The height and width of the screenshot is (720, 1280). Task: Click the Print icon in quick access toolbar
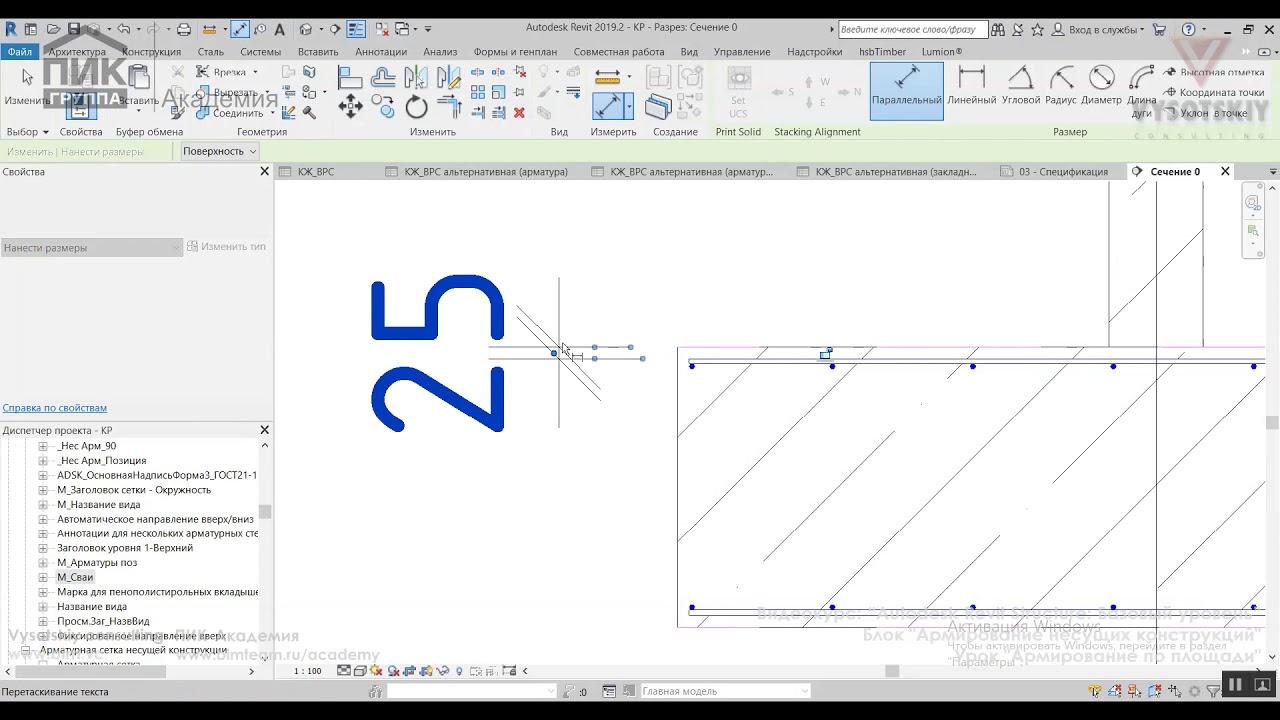(183, 29)
